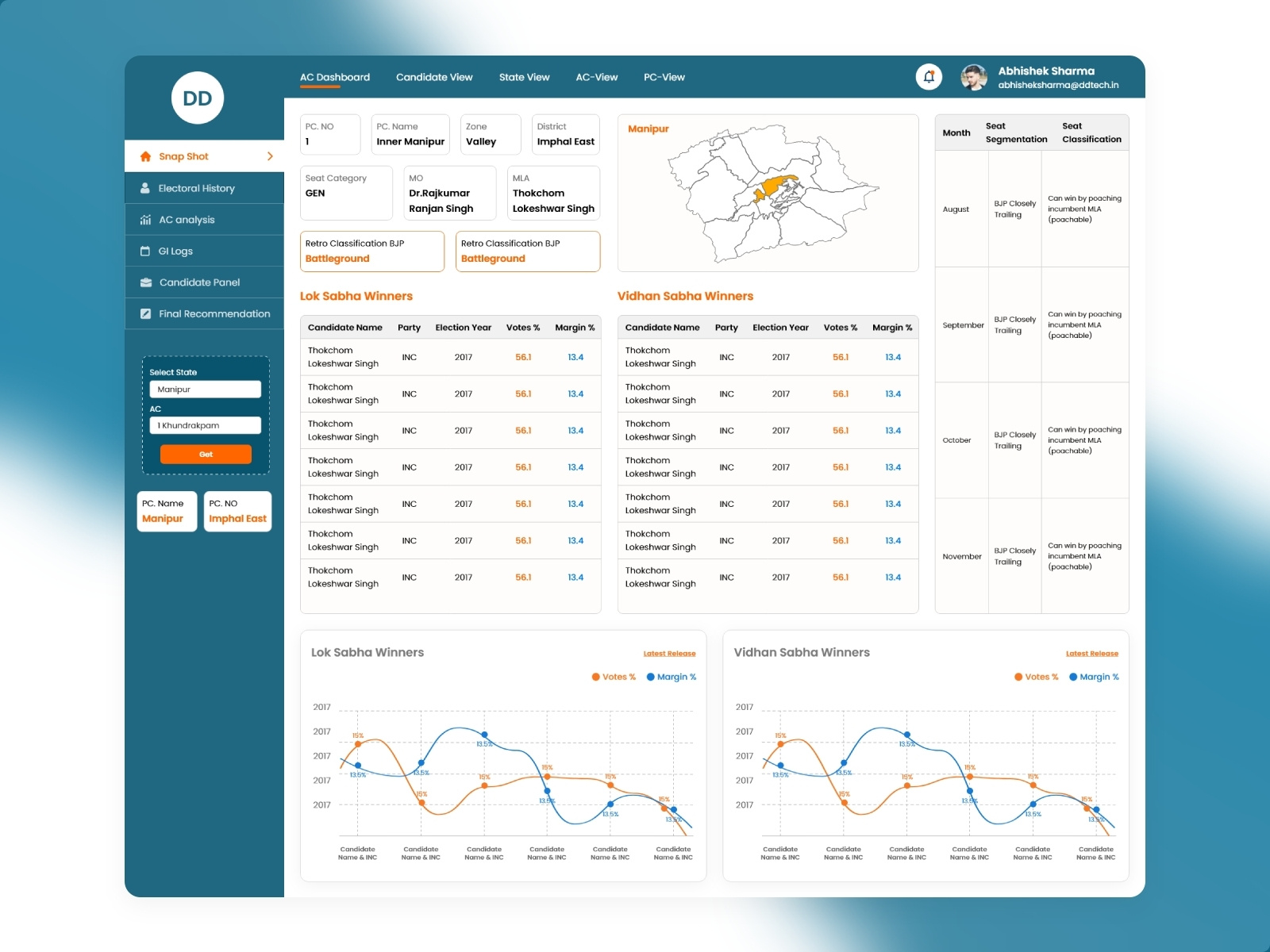Image resolution: width=1270 pixels, height=952 pixels.
Task: Open the Candidate Panel icon
Action: coord(146,282)
